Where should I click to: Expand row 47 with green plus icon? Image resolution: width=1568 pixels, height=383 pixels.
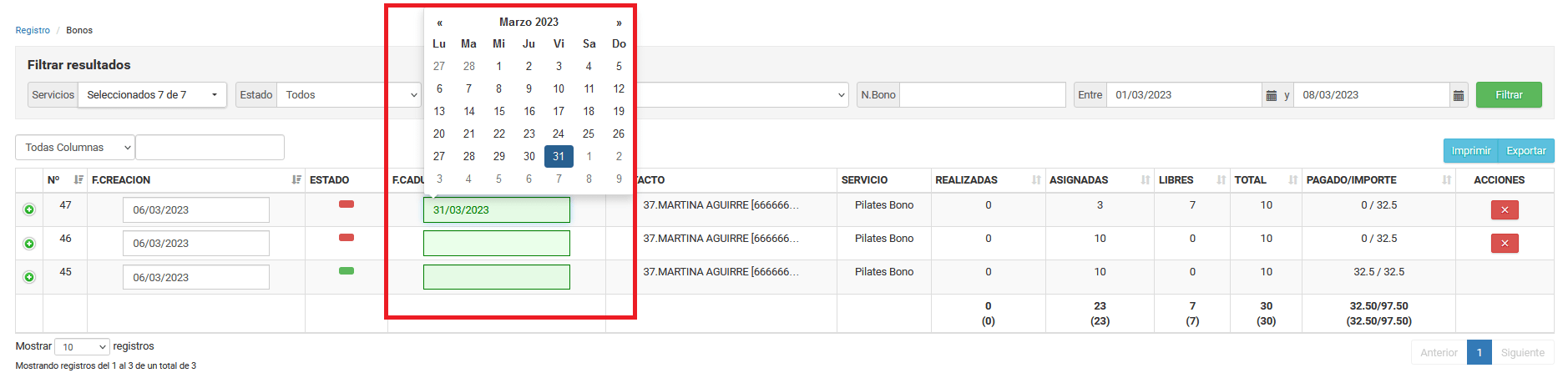click(29, 209)
